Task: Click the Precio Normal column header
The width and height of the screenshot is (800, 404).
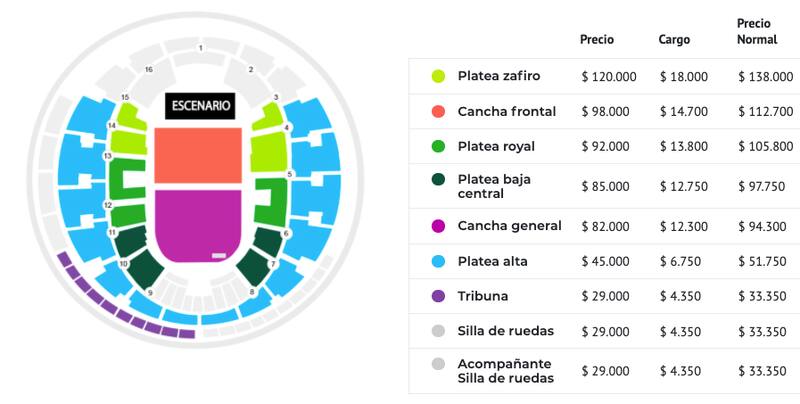Action: pyautogui.click(x=759, y=31)
